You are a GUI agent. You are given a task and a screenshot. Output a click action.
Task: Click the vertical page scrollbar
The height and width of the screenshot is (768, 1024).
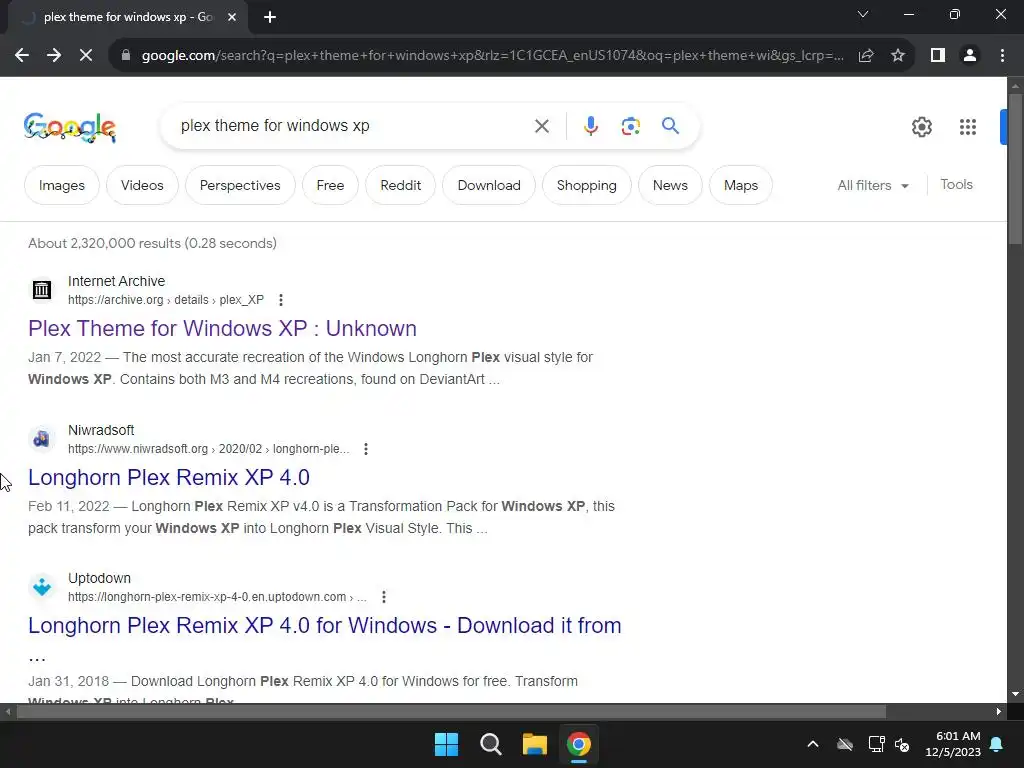(x=1015, y=168)
